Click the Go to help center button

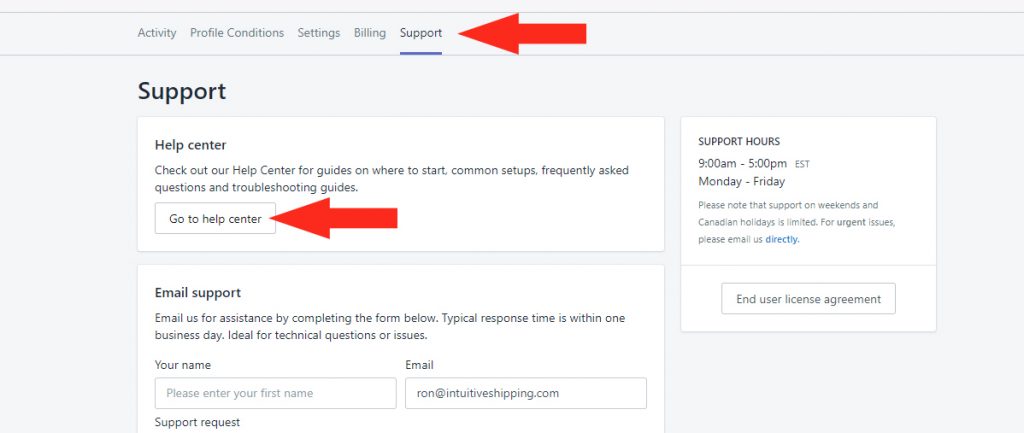[x=216, y=219]
